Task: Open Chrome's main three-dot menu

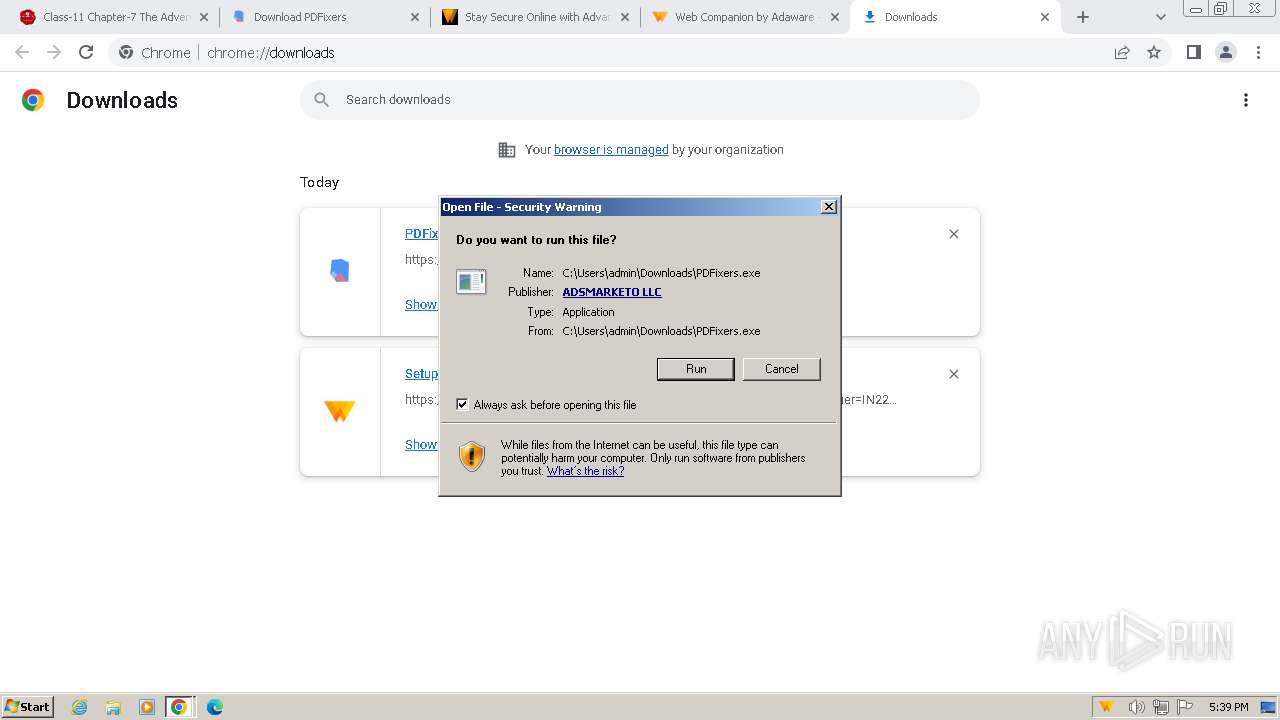Action: pos(1257,52)
